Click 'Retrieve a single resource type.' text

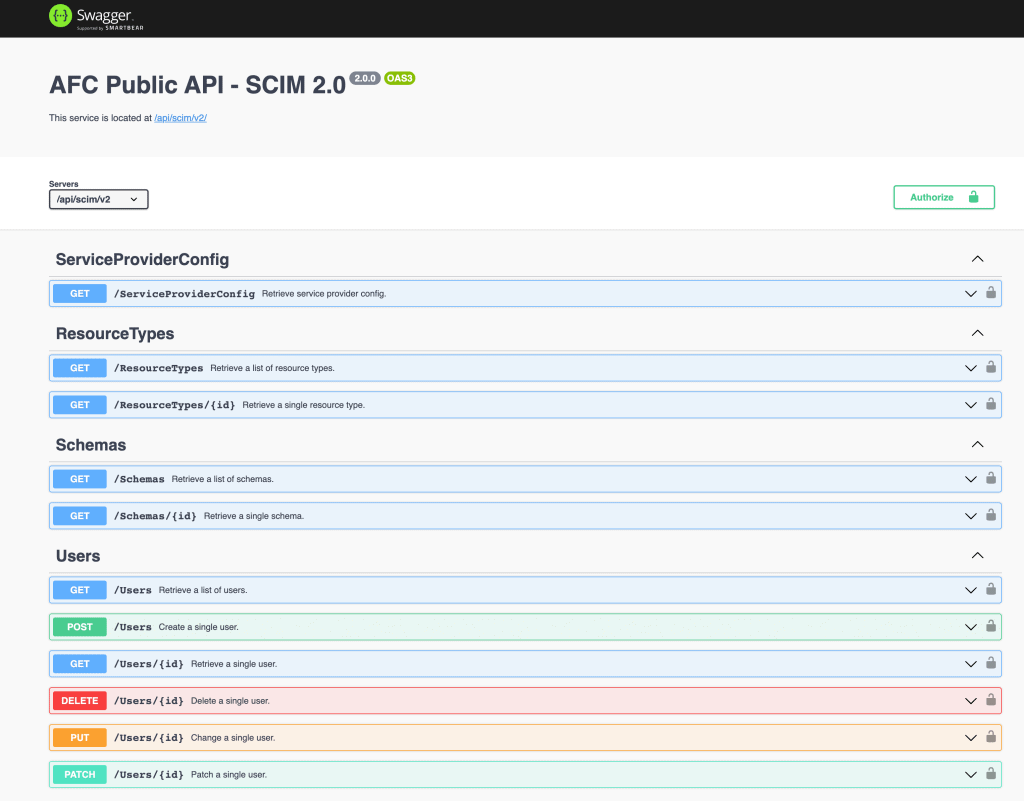pos(304,405)
